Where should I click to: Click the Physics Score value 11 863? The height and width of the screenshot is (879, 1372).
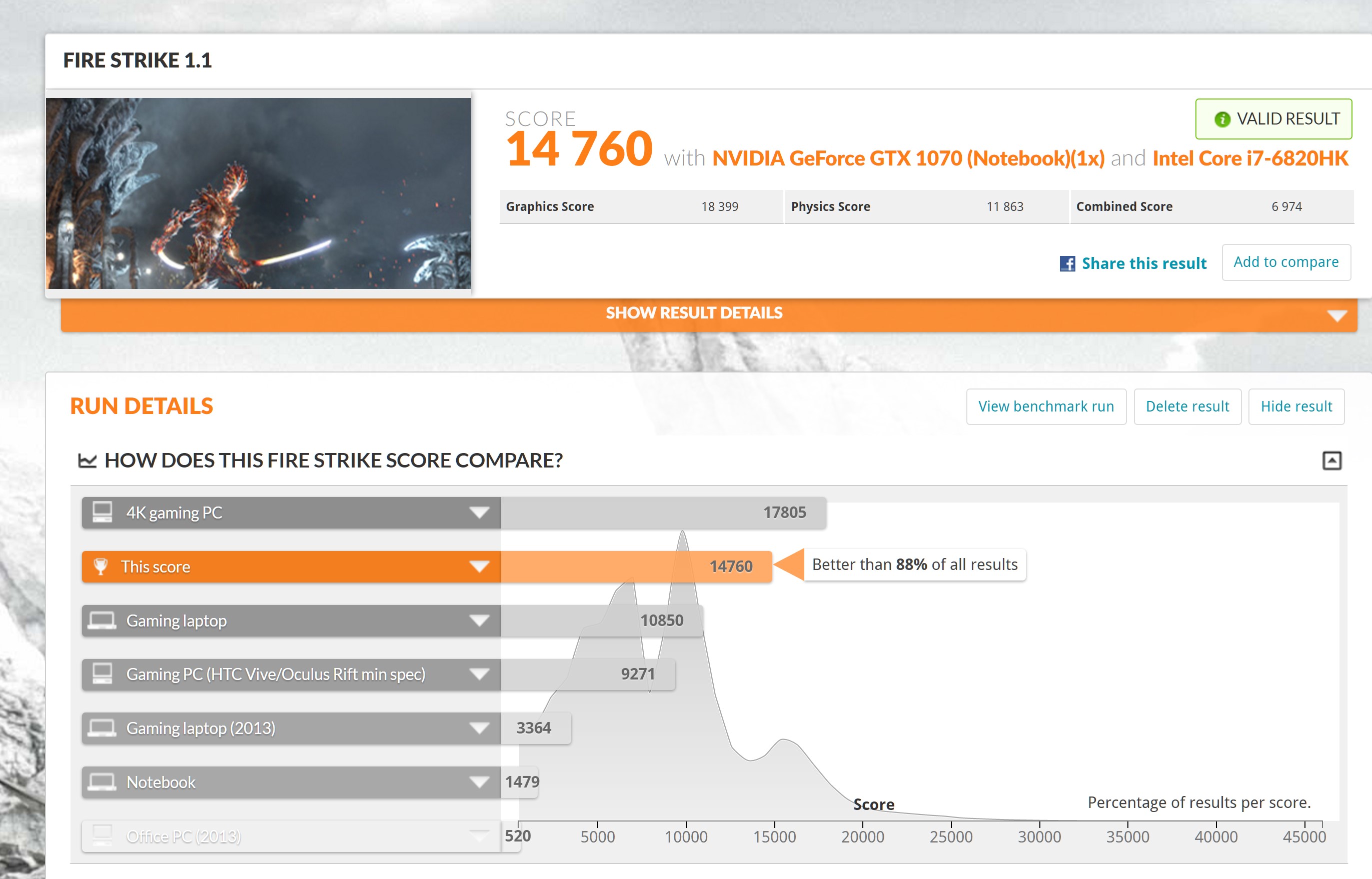(x=1004, y=206)
